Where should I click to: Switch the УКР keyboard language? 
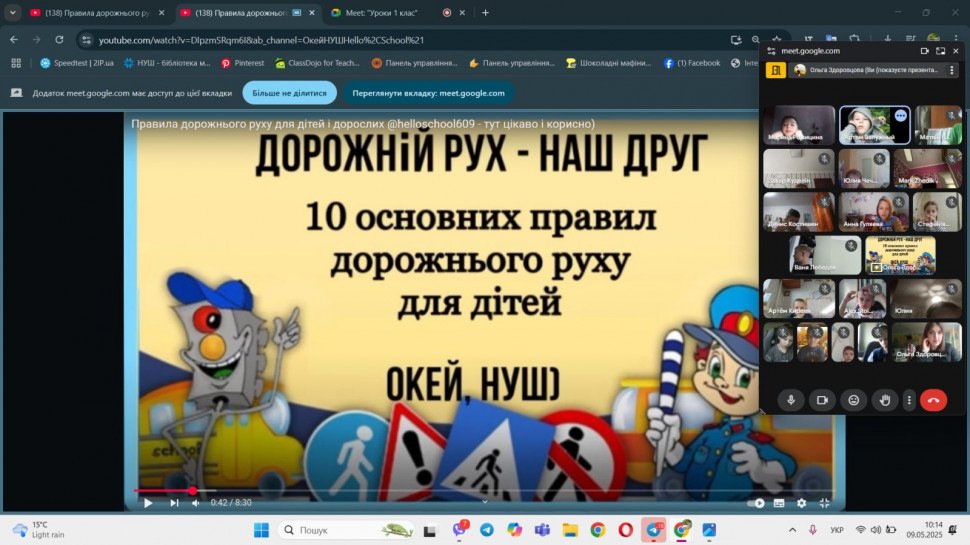pyautogui.click(x=836, y=530)
